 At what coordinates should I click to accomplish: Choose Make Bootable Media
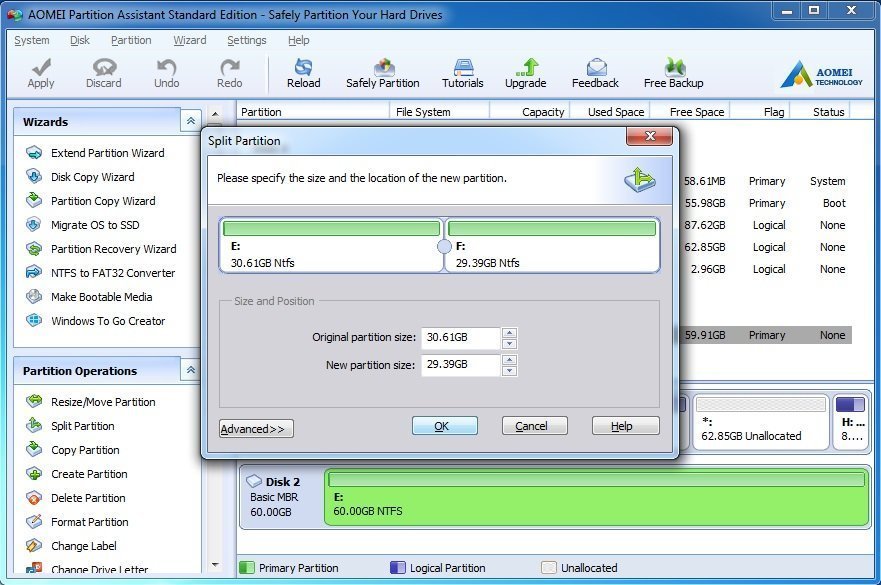pyautogui.click(x=89, y=297)
